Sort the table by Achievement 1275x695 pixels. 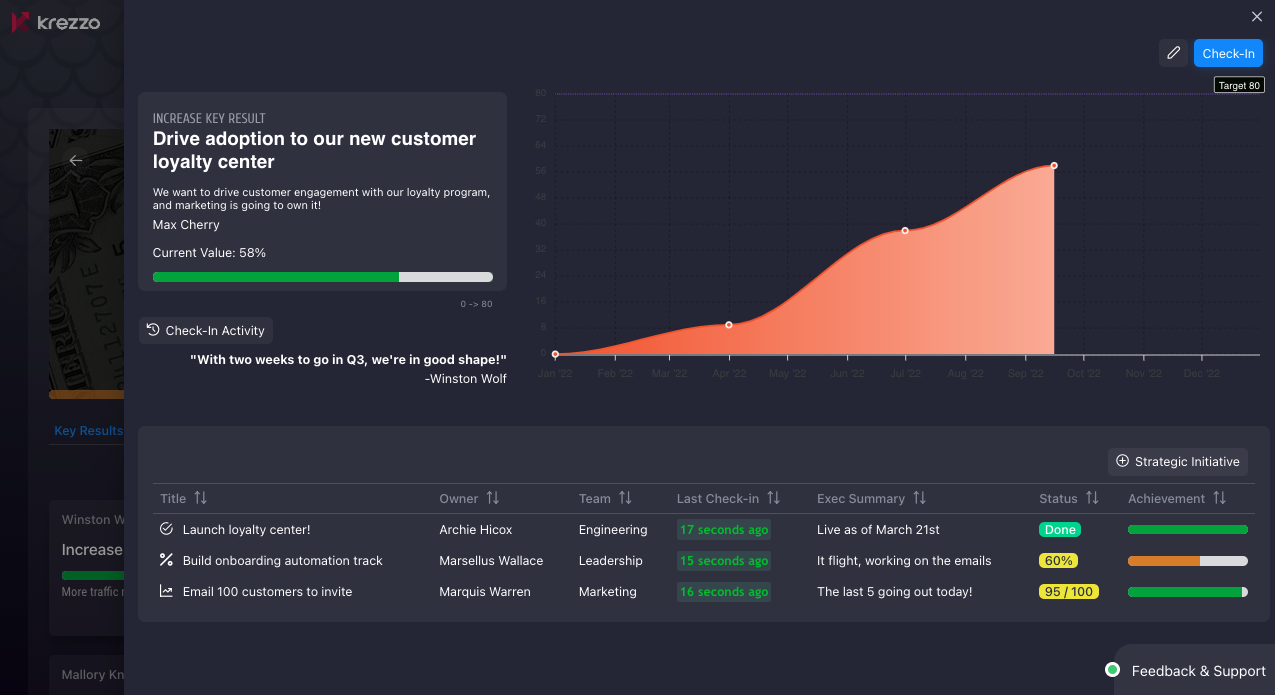[x=1219, y=498]
